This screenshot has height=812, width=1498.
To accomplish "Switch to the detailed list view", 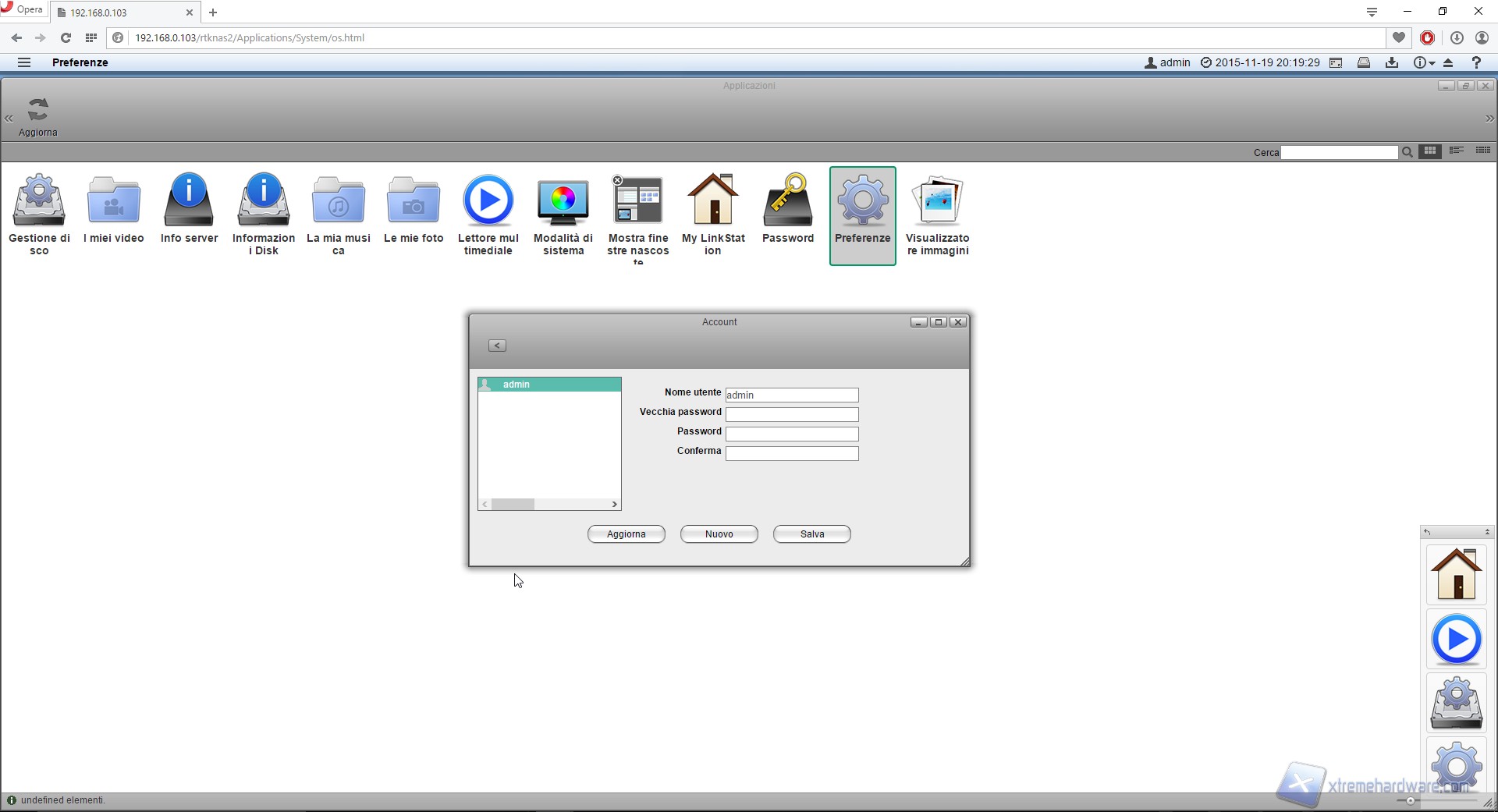I will point(1482,151).
